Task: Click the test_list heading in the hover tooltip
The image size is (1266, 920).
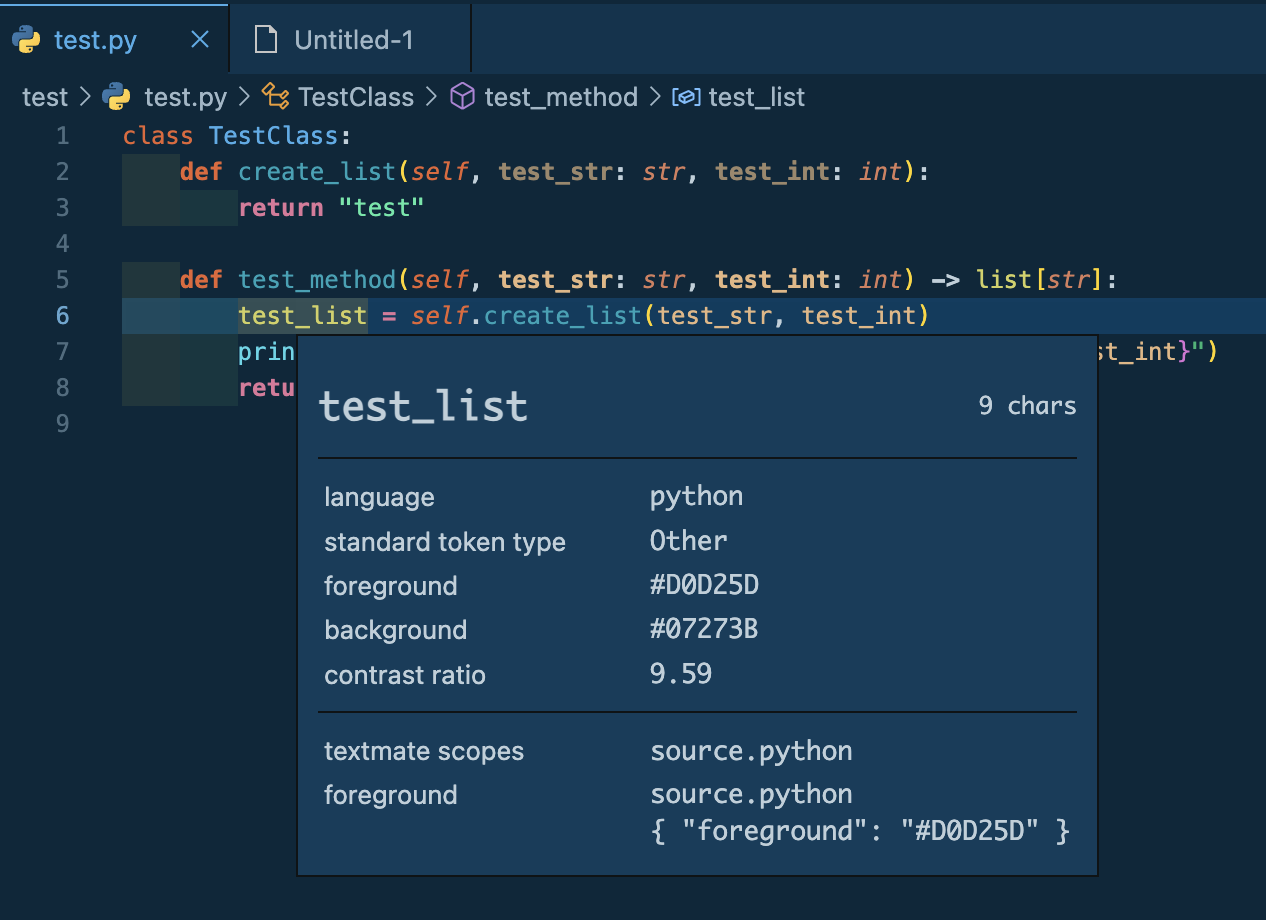Action: [x=423, y=404]
